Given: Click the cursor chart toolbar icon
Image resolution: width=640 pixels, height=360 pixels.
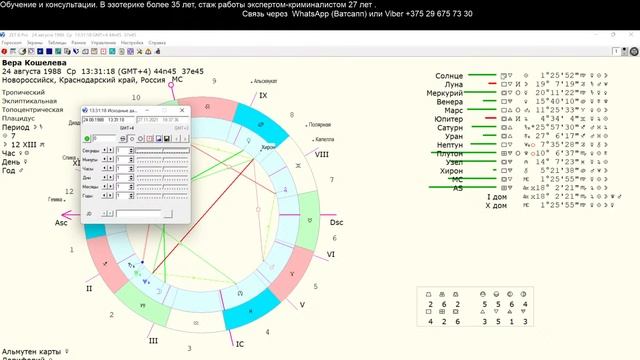Looking at the screenshot, I should pyautogui.click(x=31, y=51).
